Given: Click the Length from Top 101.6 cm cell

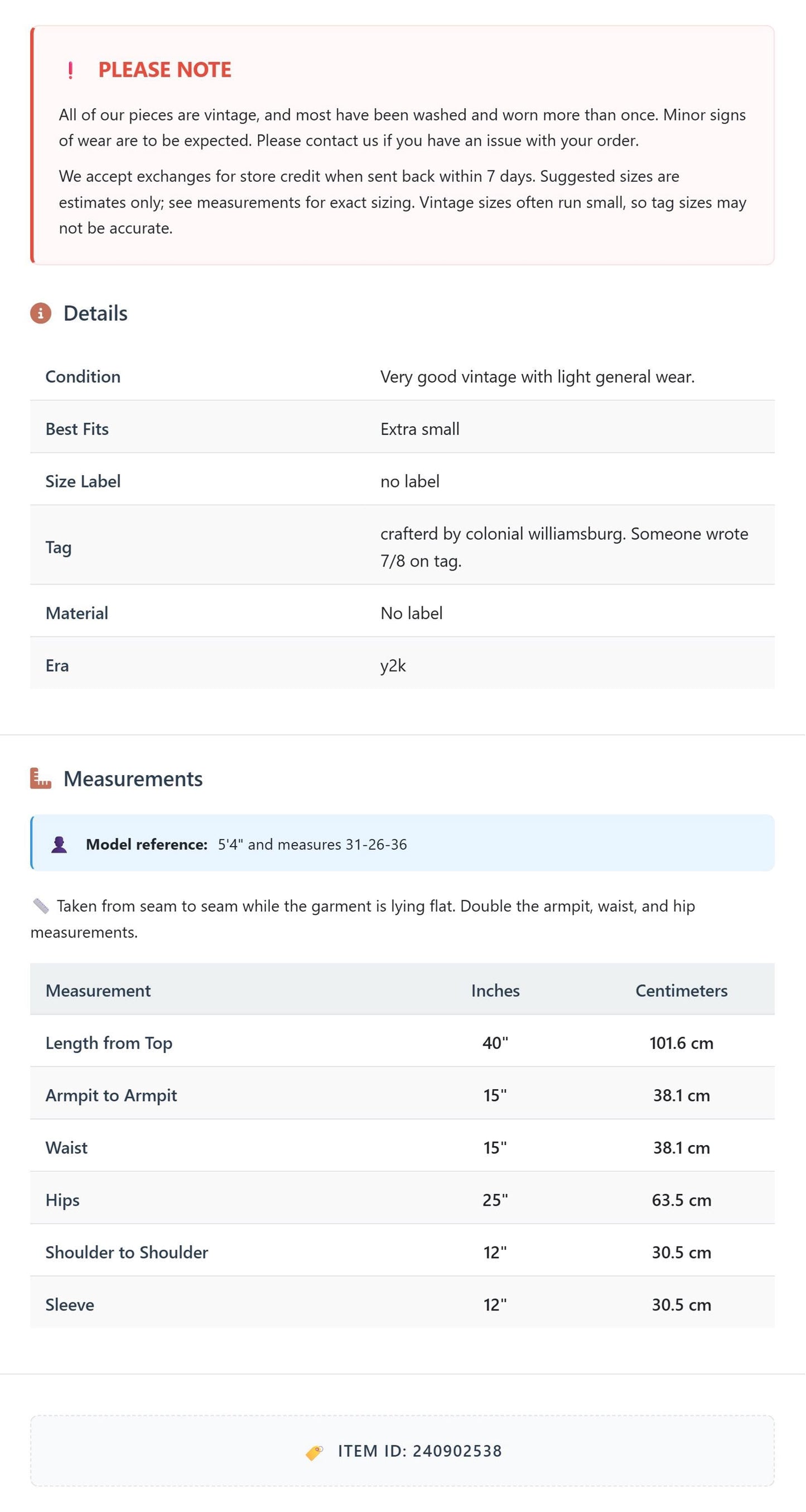Looking at the screenshot, I should (681, 1042).
